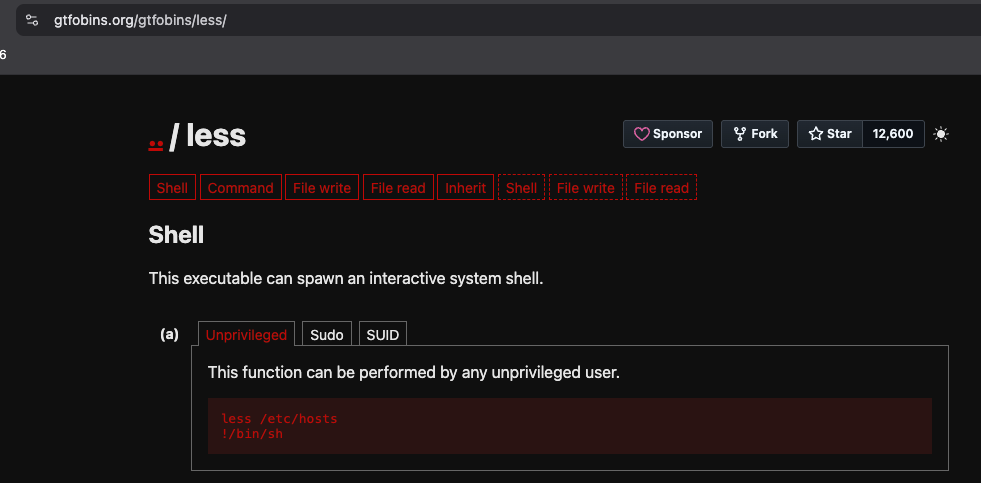The image size is (981, 483).
Task: Click the solid-bordered File read tag
Action: pos(398,188)
